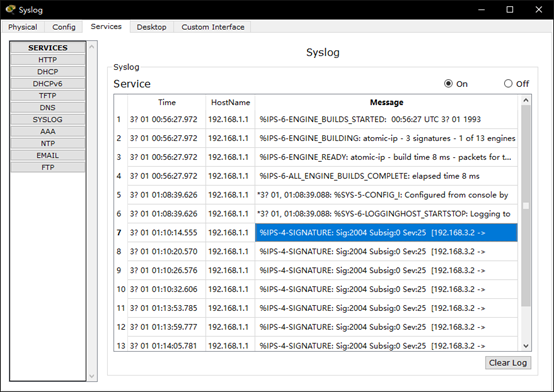Select the AAA service
Image resolution: width=554 pixels, height=392 pixels.
pos(48,131)
